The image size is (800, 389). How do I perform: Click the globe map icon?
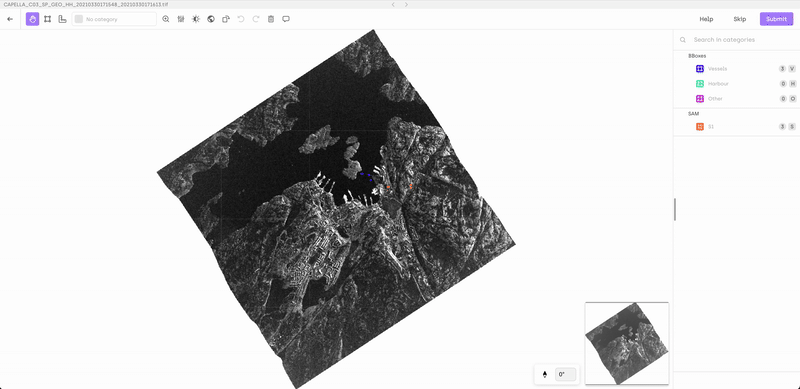pyautogui.click(x=211, y=19)
